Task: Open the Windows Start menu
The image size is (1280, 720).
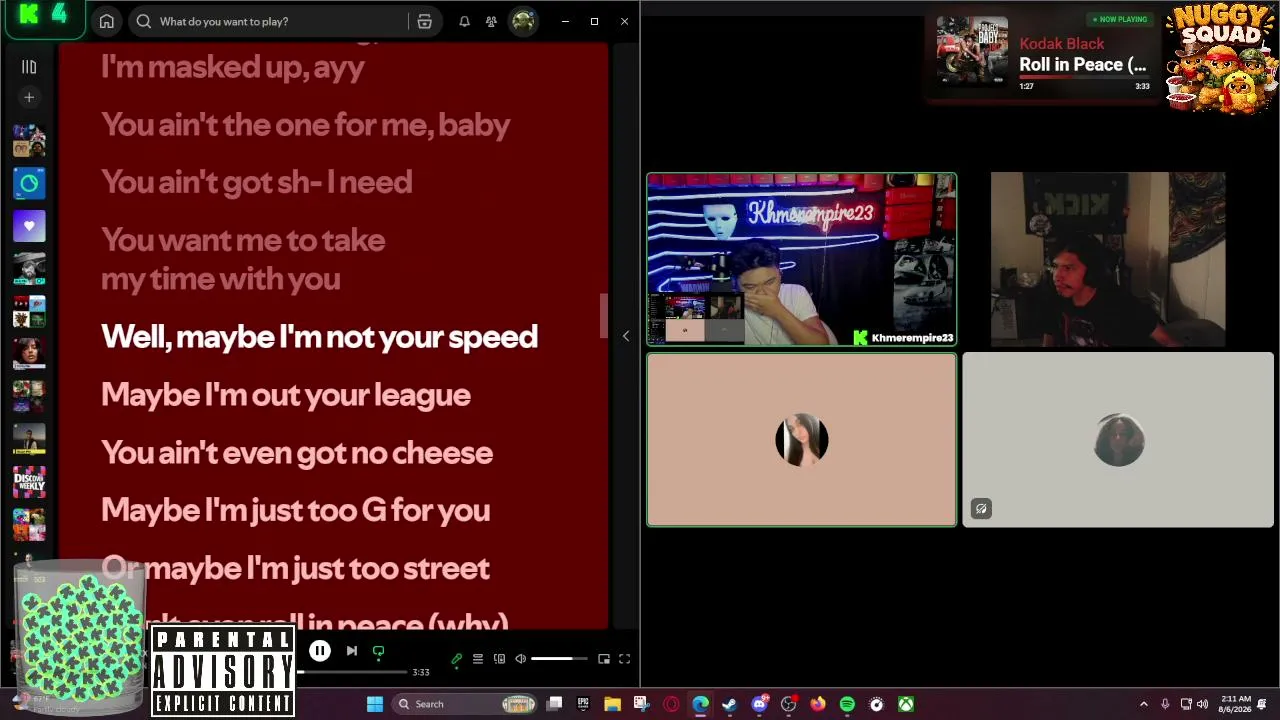Action: (x=375, y=704)
